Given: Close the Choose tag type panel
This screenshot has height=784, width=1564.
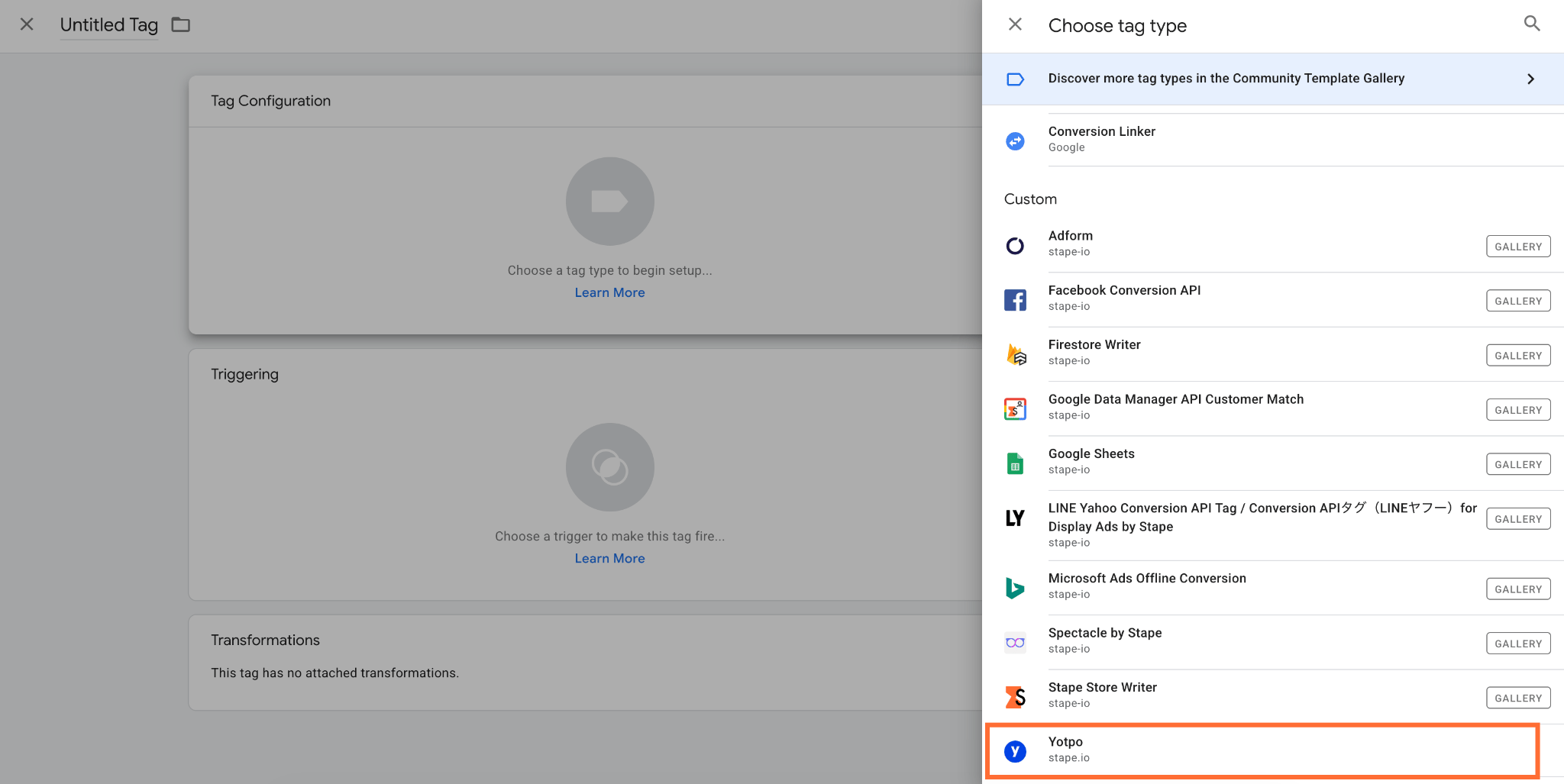Looking at the screenshot, I should [1015, 24].
